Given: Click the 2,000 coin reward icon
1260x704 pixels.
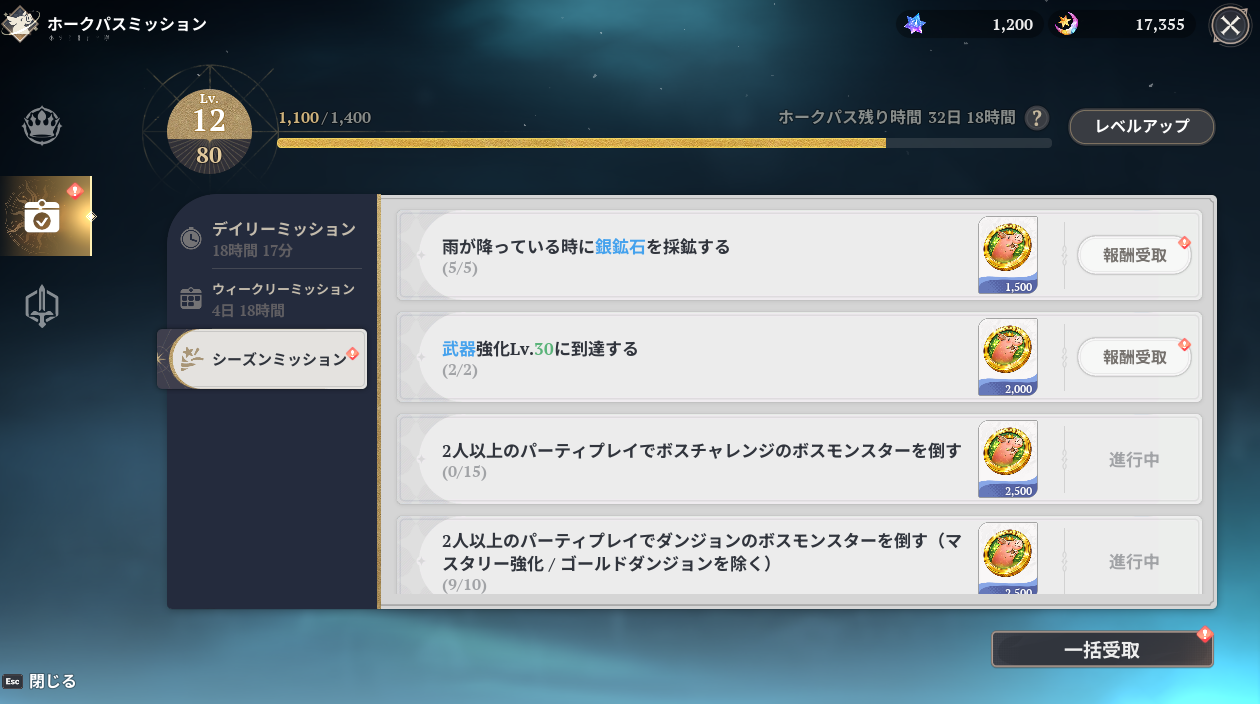Looking at the screenshot, I should (x=1007, y=356).
